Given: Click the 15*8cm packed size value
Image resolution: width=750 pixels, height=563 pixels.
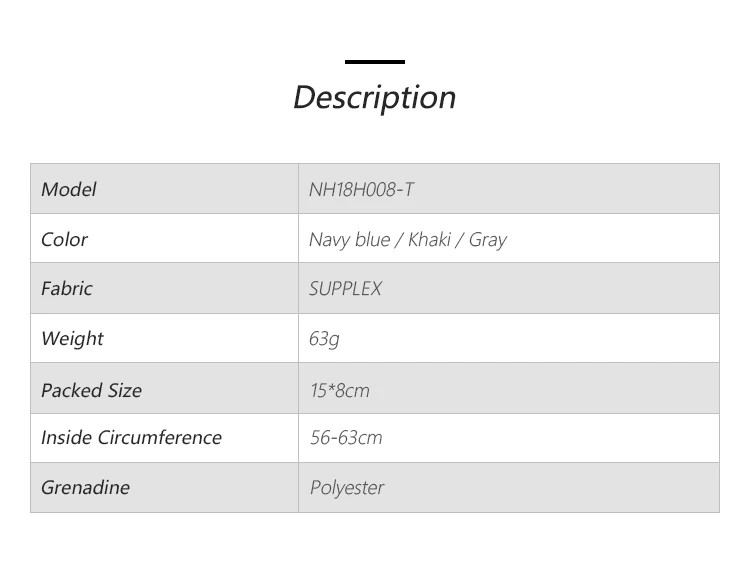Looking at the screenshot, I should (339, 390).
